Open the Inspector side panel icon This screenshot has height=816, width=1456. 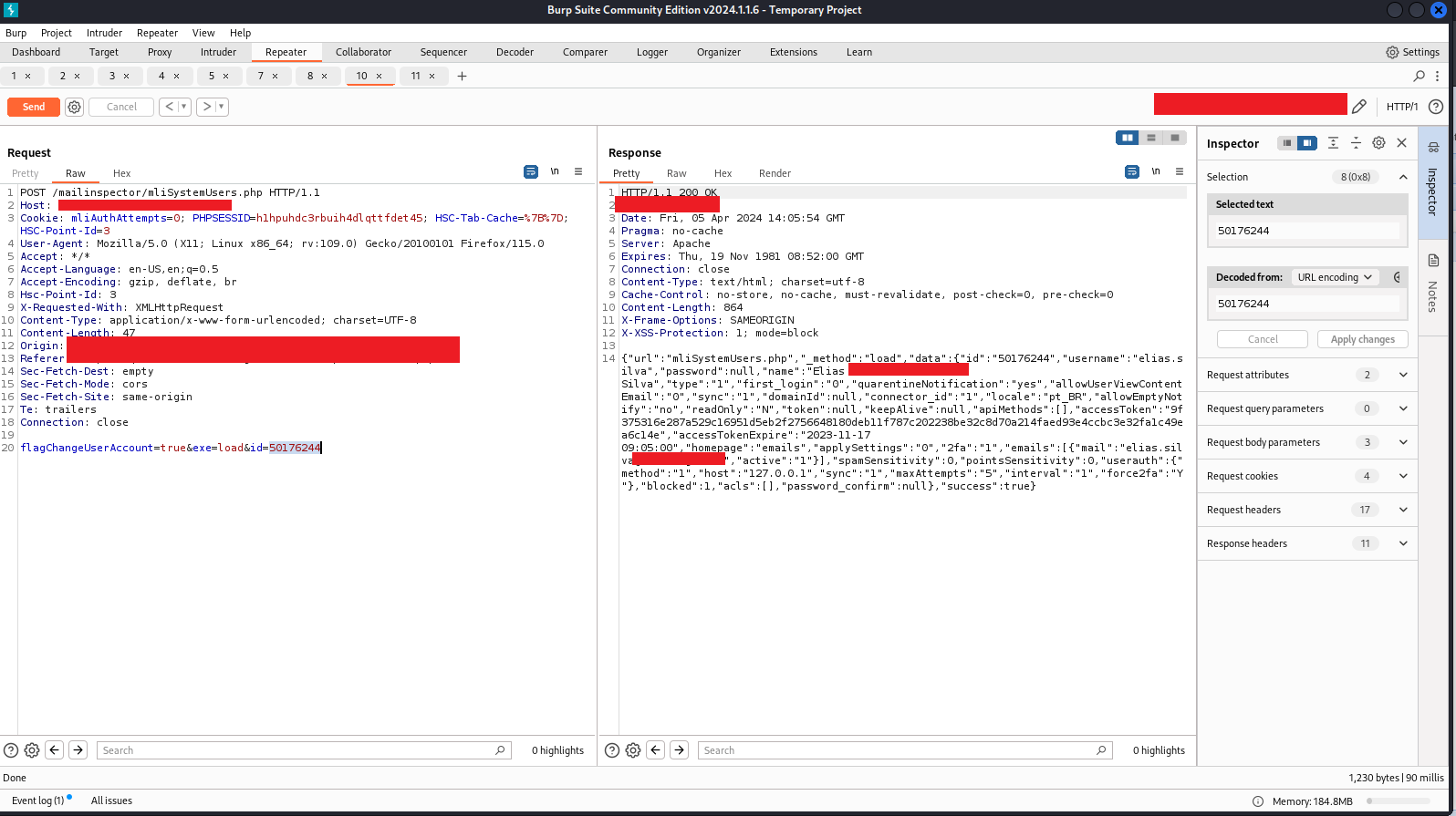[1433, 148]
